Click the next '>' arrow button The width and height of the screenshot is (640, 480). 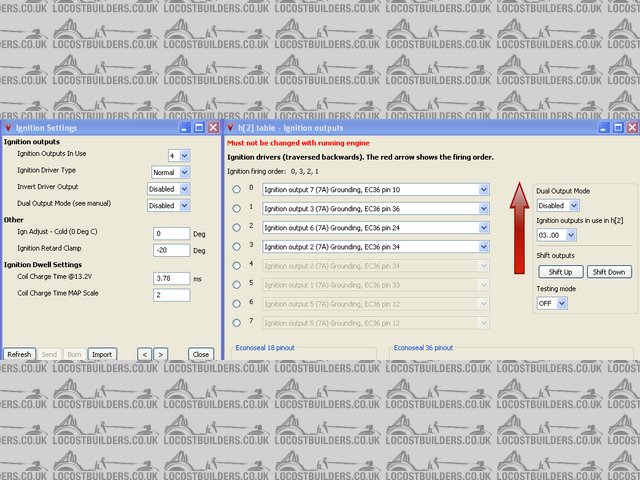click(160, 354)
